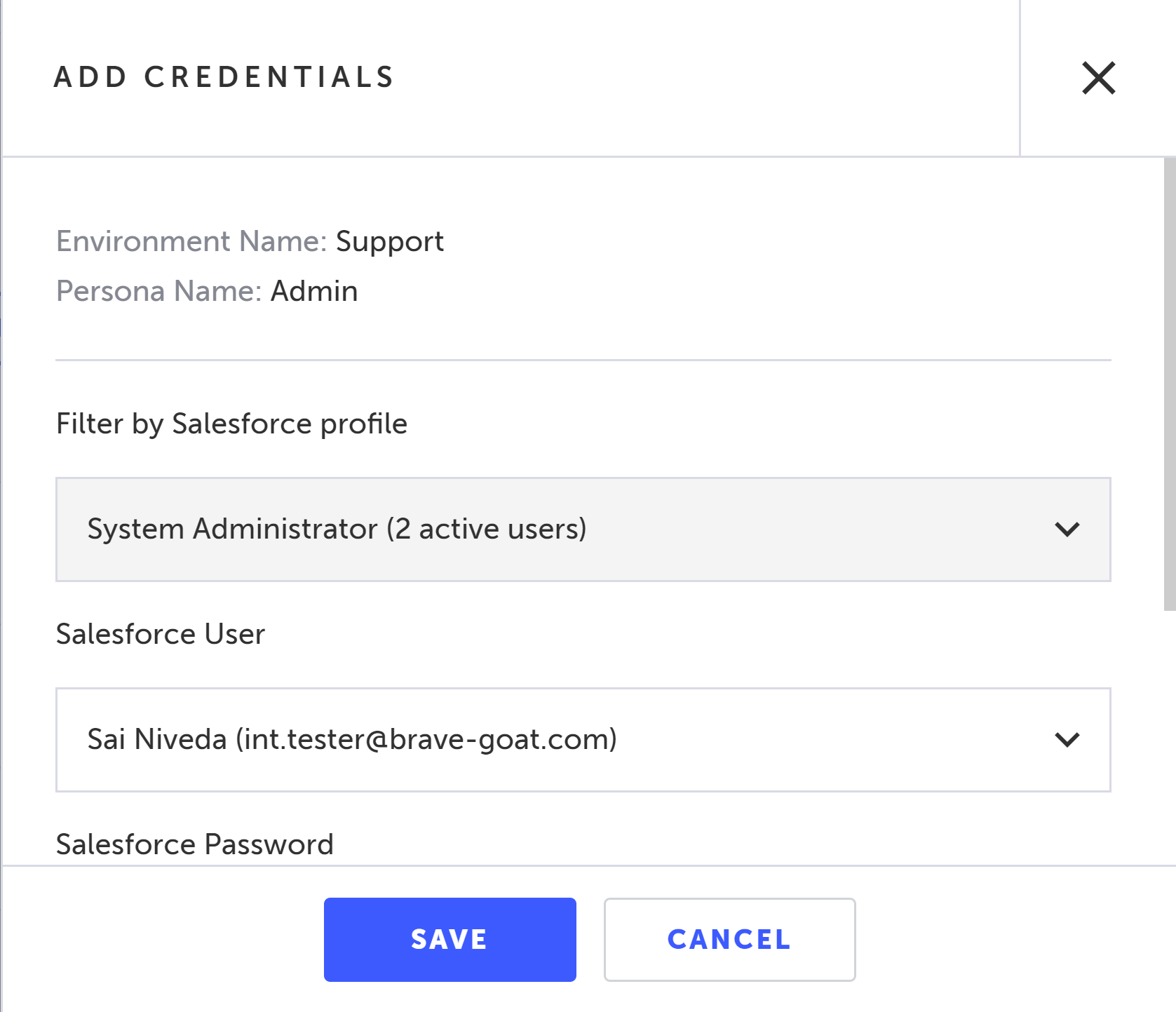1176x1012 pixels.
Task: Expand the System Administrator profile chevron
Action: click(1067, 529)
